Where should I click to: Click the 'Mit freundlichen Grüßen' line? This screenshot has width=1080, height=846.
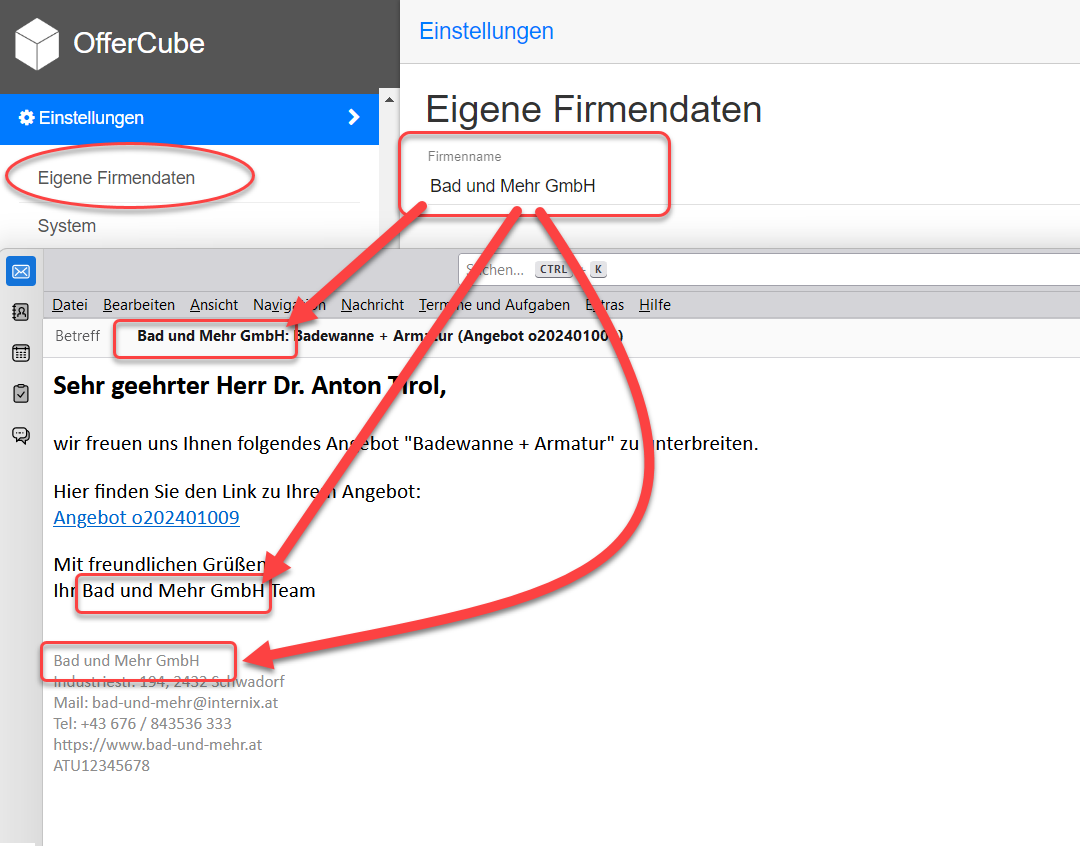(x=160, y=564)
